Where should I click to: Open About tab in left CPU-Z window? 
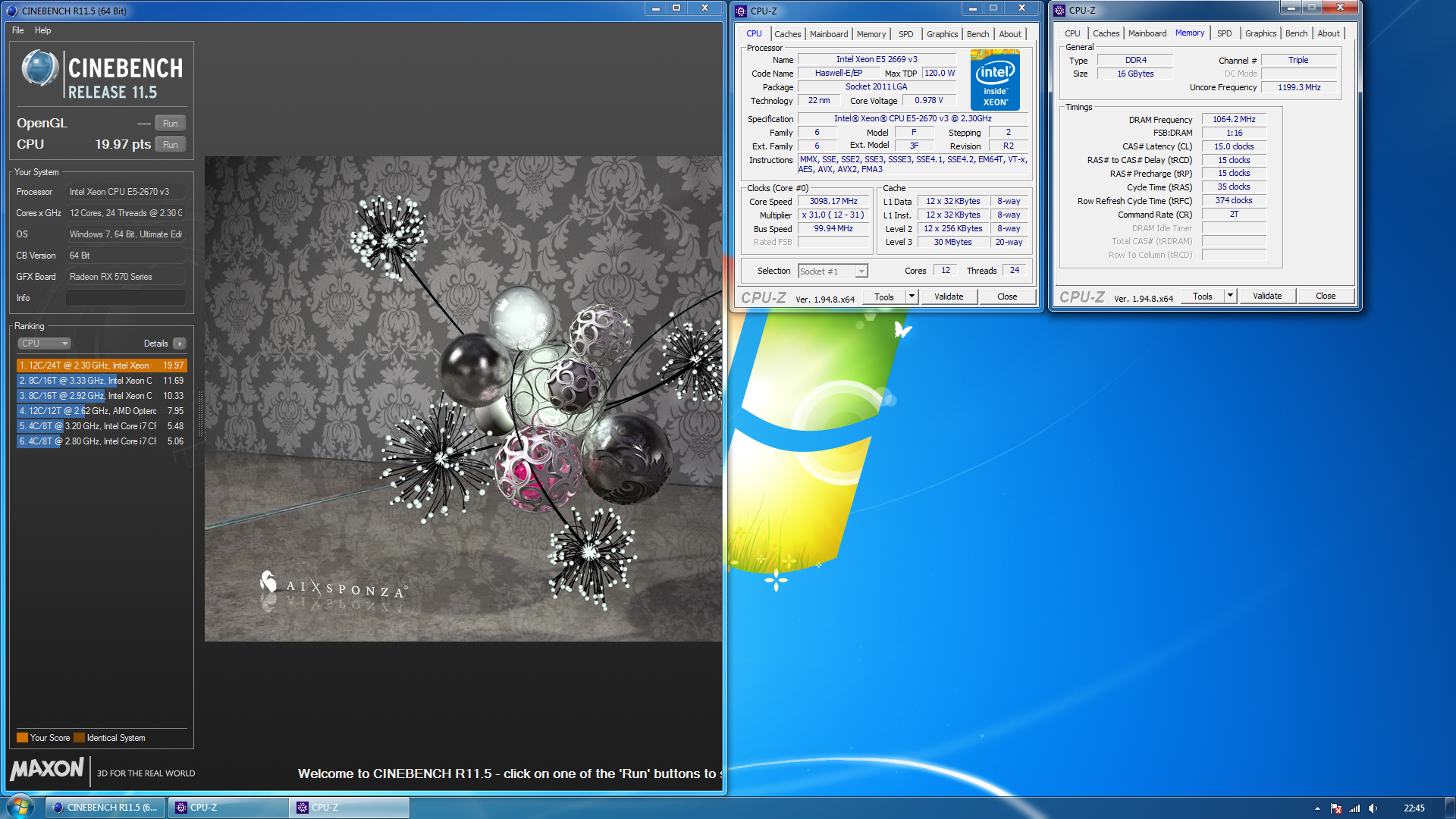coord(1009,34)
